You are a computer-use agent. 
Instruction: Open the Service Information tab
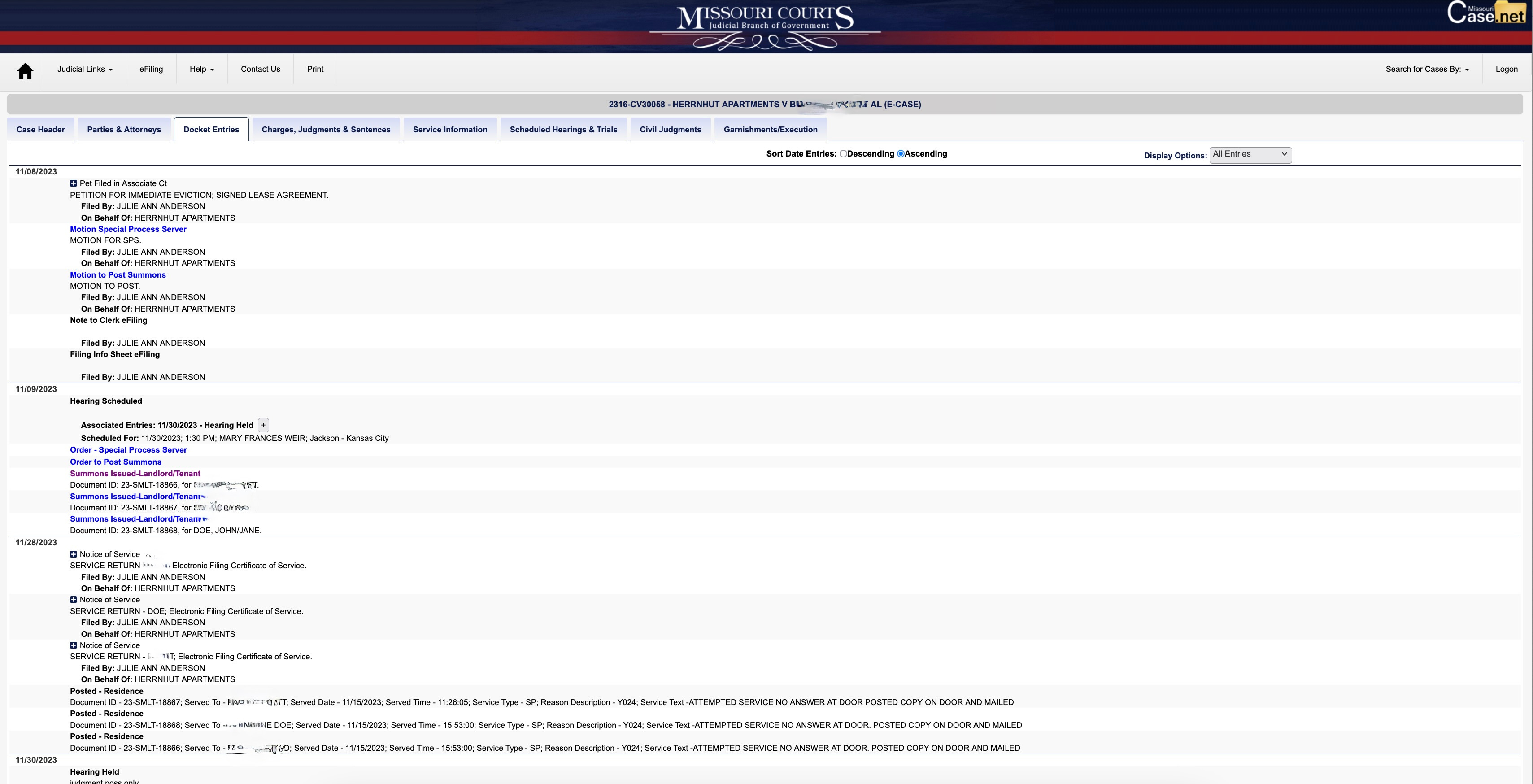click(x=450, y=129)
